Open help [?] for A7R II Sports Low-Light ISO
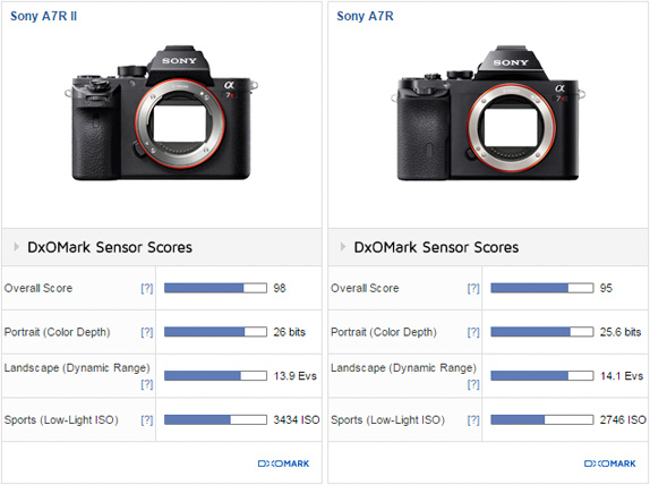The image size is (650, 485). 147,420
